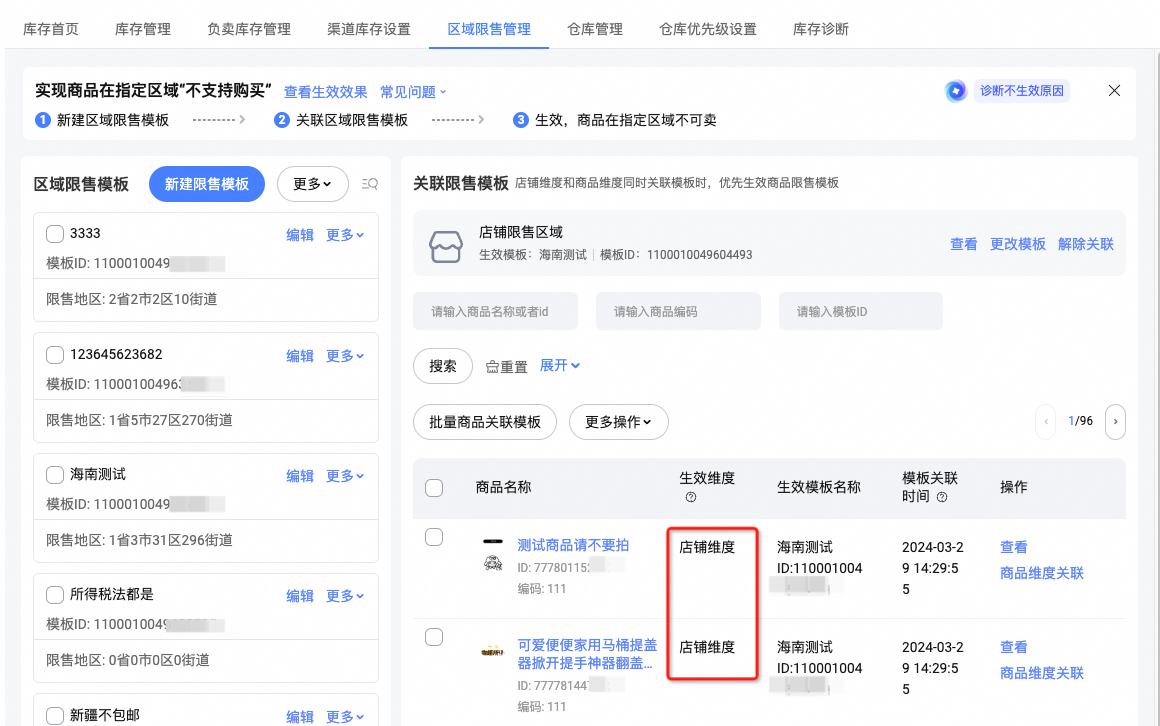
Task: Check the 测试商品请不要拍 row checkbox
Action: coord(434,537)
